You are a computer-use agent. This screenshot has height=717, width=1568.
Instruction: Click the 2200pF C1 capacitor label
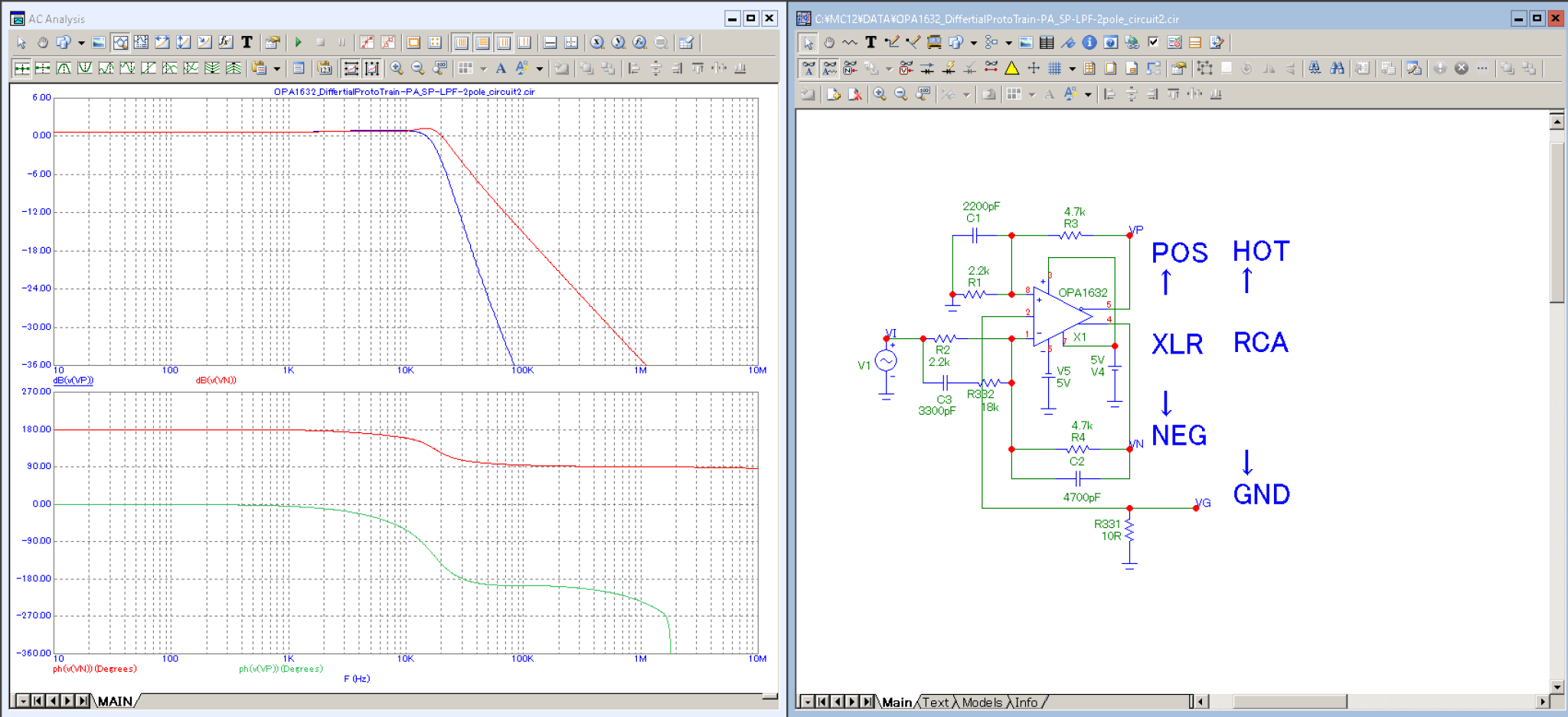coord(980,212)
